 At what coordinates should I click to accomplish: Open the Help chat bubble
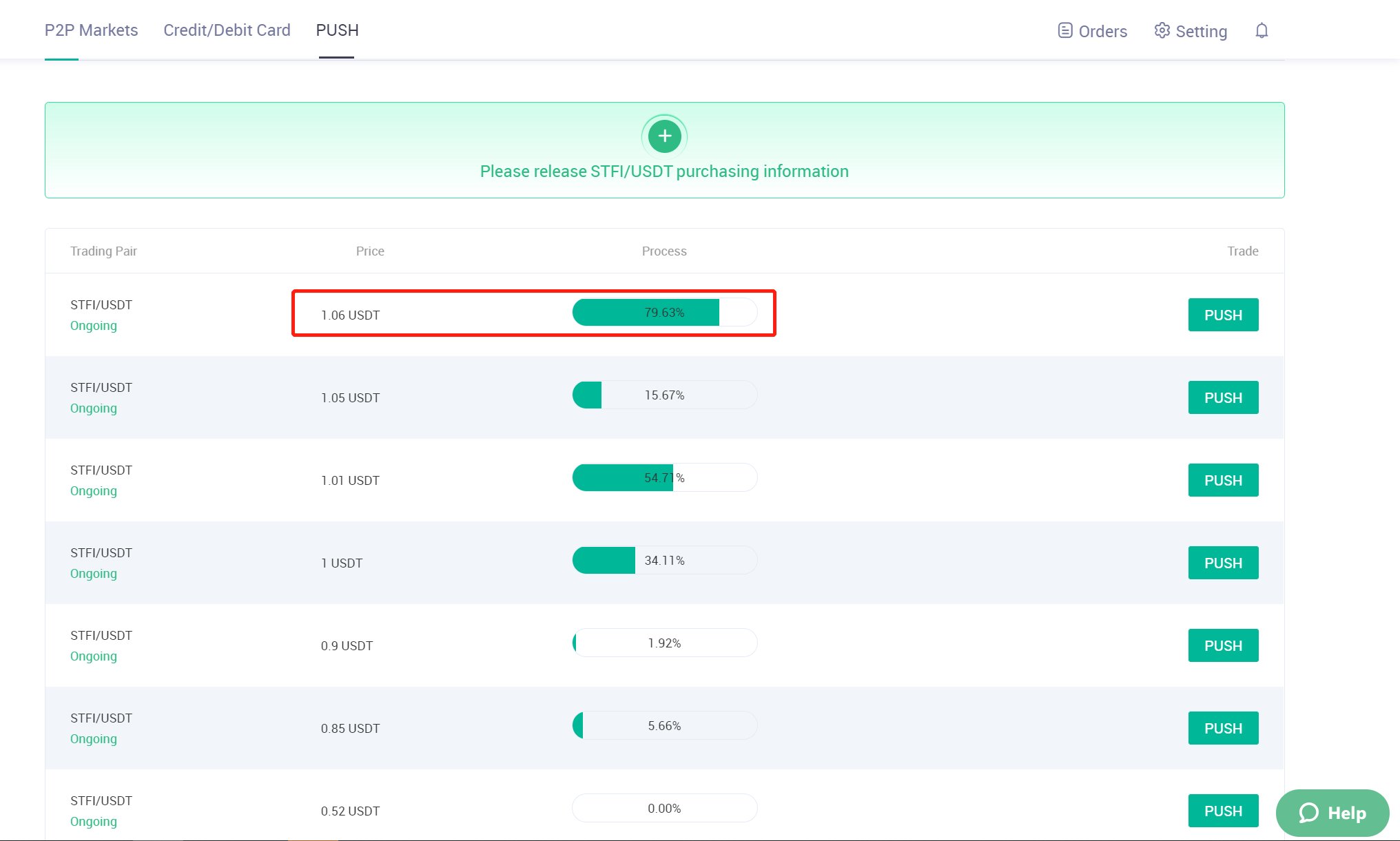pos(1332,813)
